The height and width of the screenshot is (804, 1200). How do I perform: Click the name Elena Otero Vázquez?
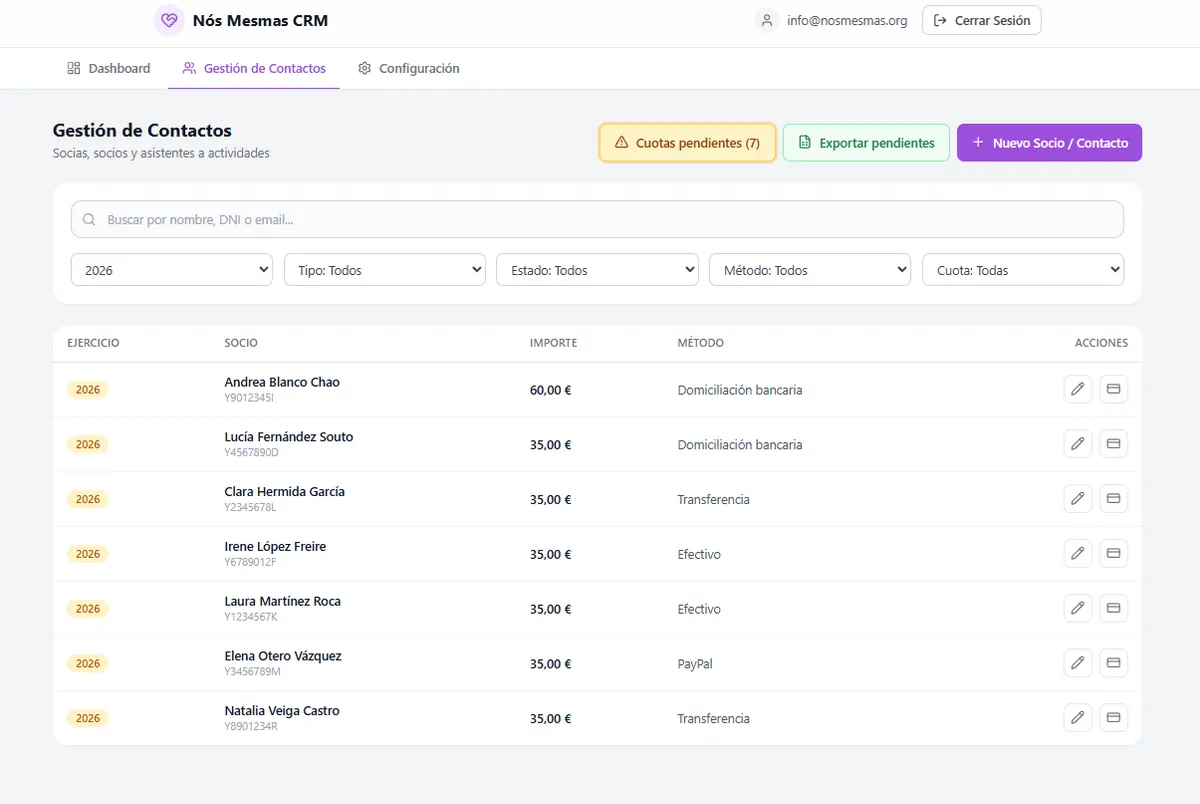pyautogui.click(x=283, y=656)
